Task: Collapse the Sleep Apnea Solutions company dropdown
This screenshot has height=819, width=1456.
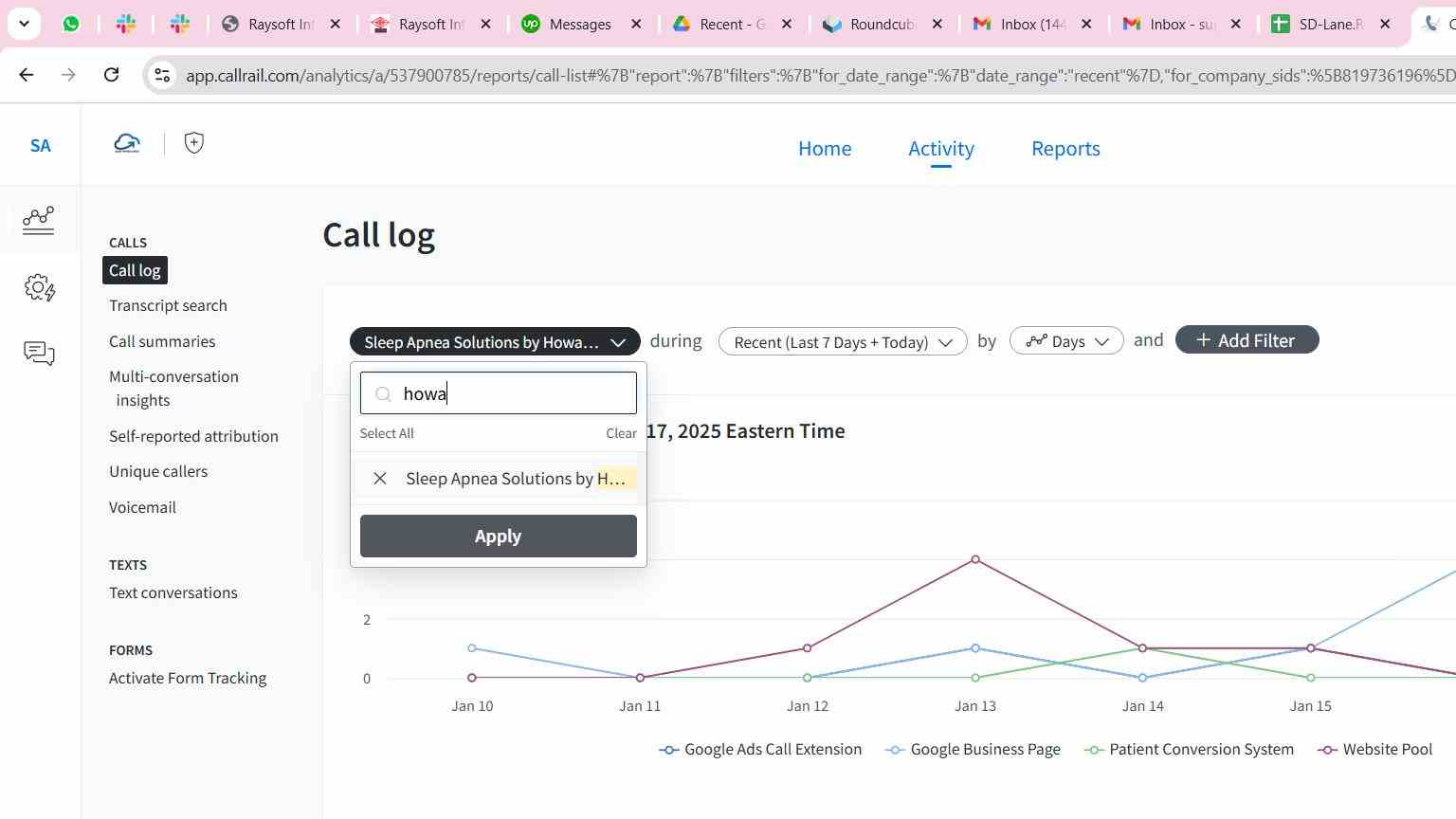Action: pyautogui.click(x=495, y=341)
